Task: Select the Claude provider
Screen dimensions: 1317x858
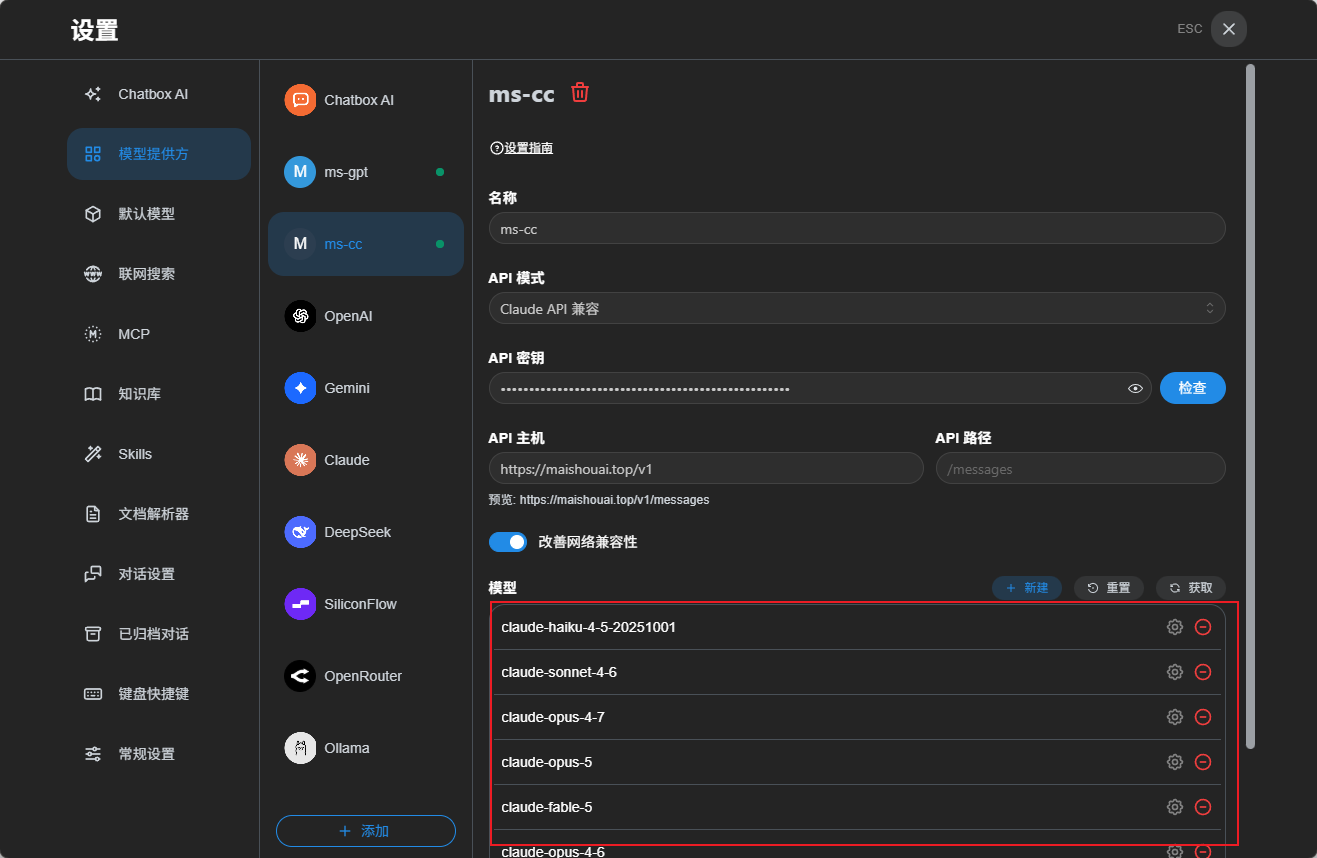Action: point(366,460)
